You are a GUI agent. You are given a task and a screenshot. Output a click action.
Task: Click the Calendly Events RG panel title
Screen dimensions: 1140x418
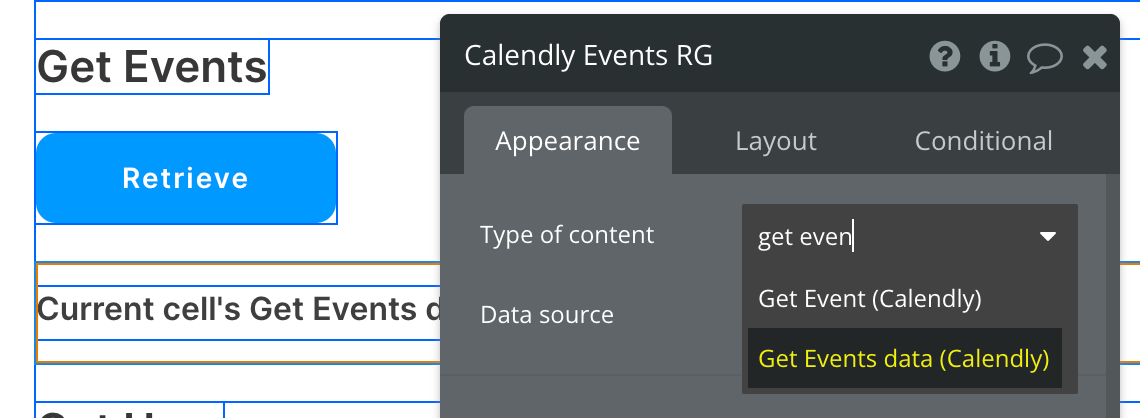coord(589,56)
